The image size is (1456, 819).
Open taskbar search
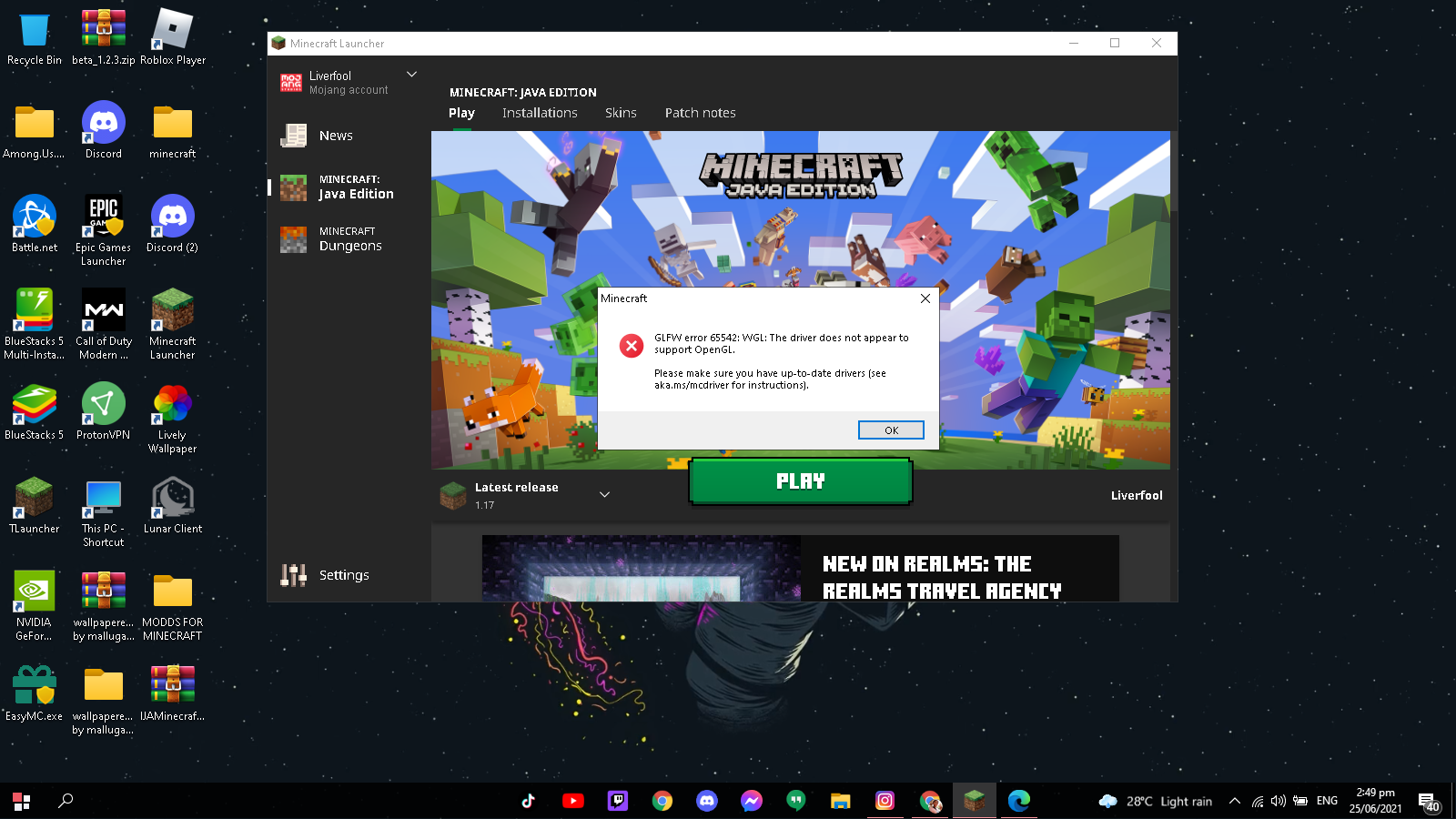66,801
